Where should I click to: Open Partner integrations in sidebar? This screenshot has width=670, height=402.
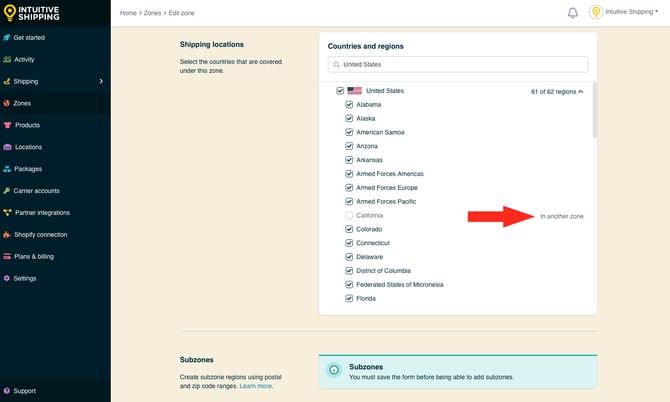pos(42,212)
